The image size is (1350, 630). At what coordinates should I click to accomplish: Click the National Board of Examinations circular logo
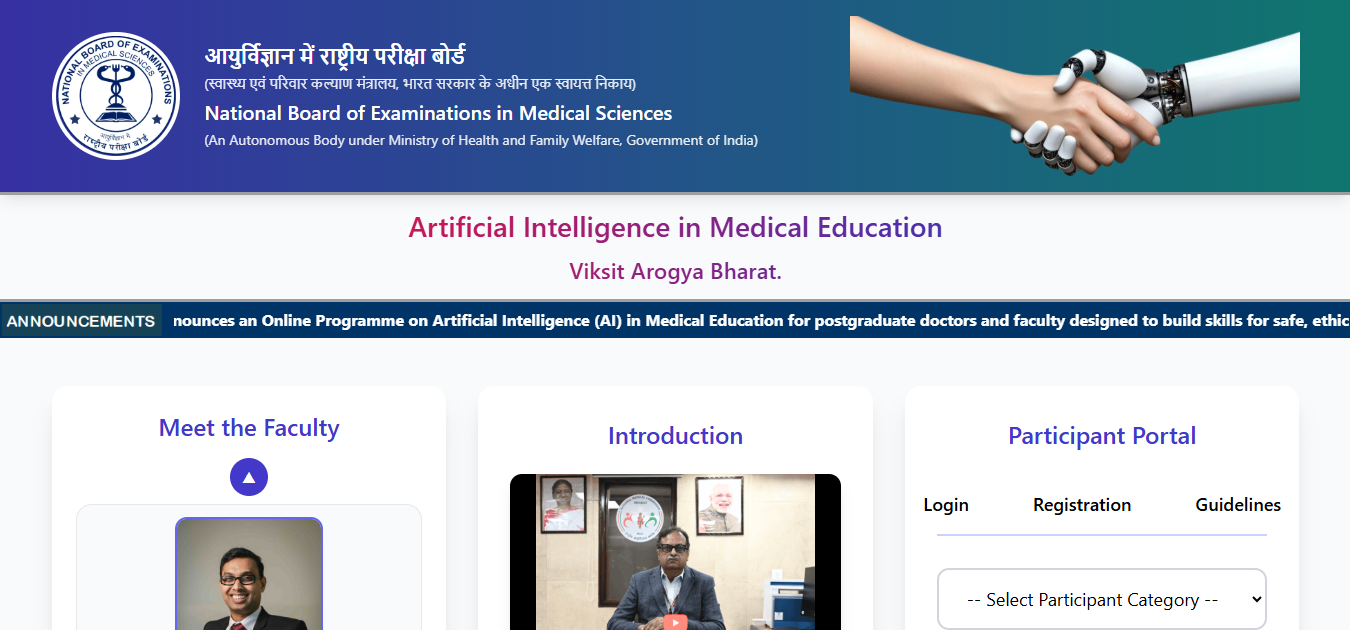click(116, 95)
